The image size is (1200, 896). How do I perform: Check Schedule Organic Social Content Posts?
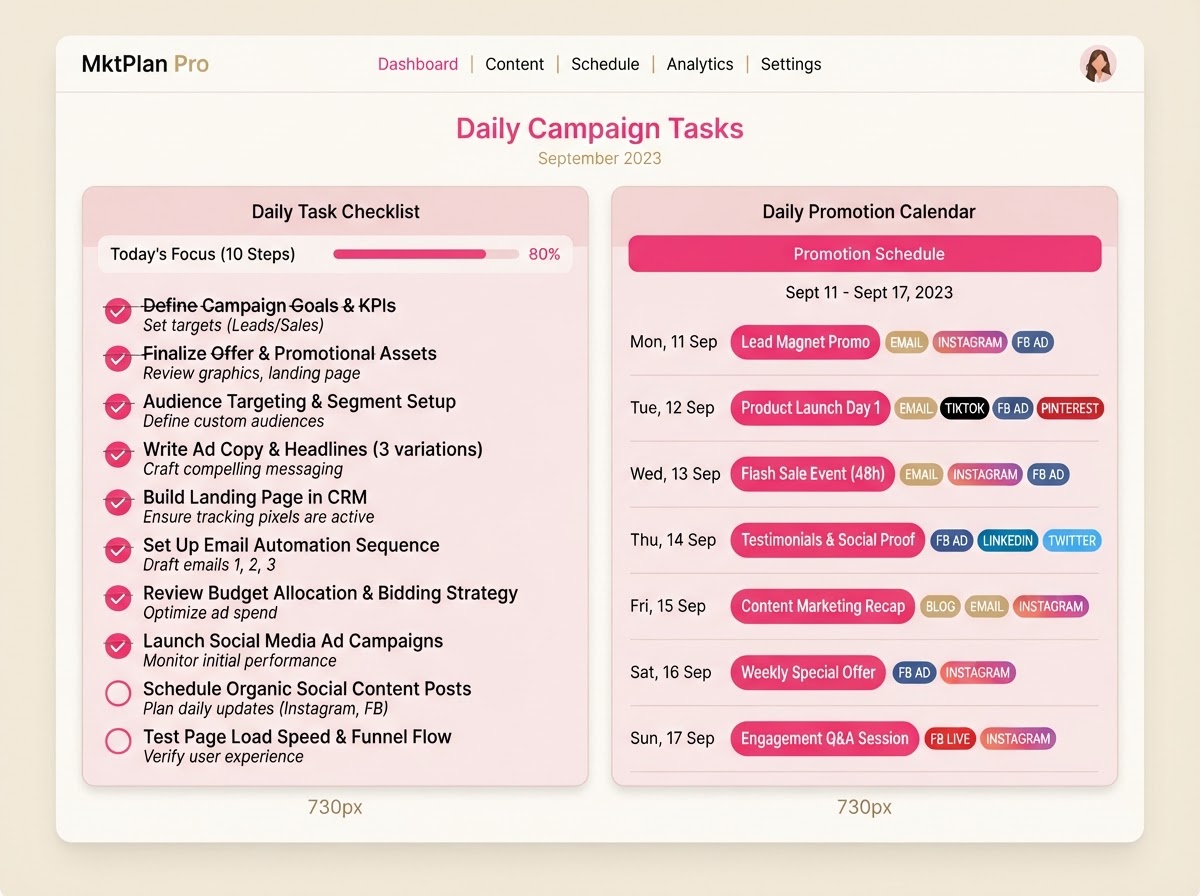tap(118, 694)
